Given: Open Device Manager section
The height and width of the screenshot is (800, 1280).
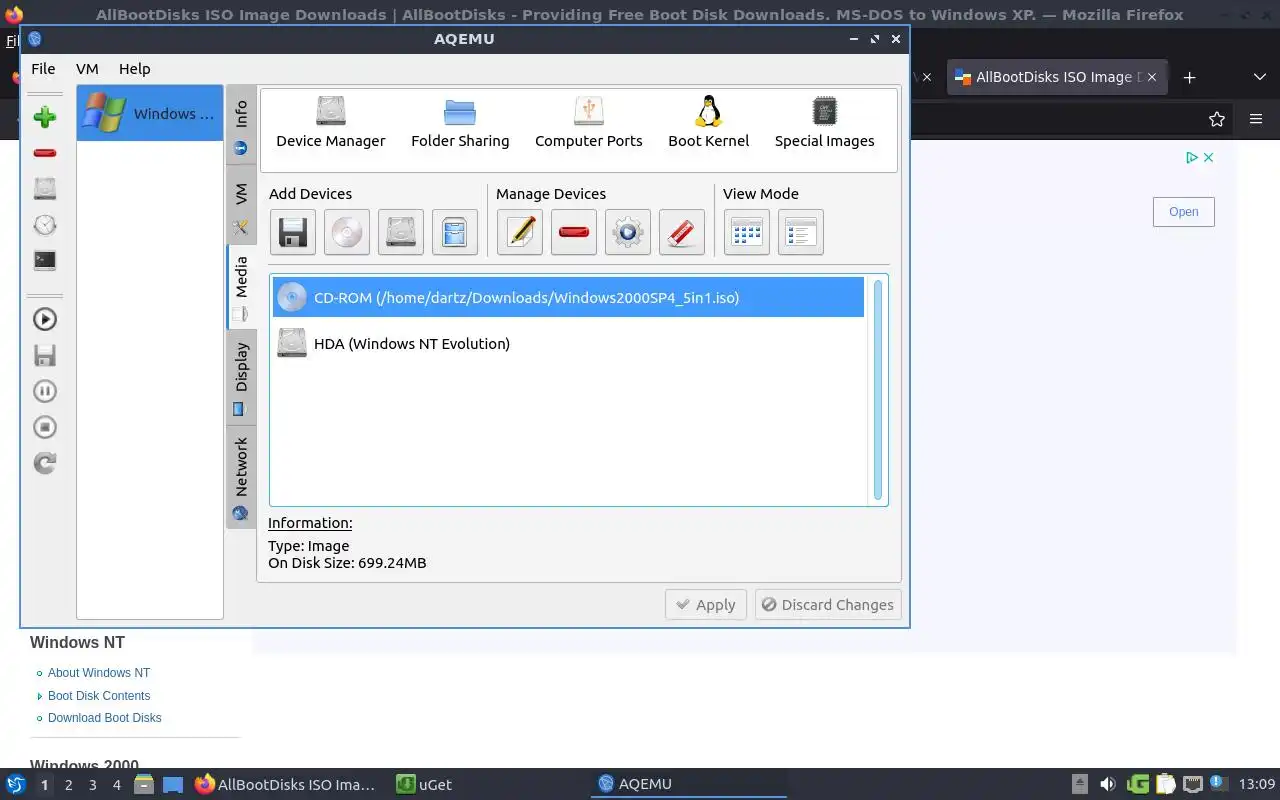Looking at the screenshot, I should click(331, 122).
